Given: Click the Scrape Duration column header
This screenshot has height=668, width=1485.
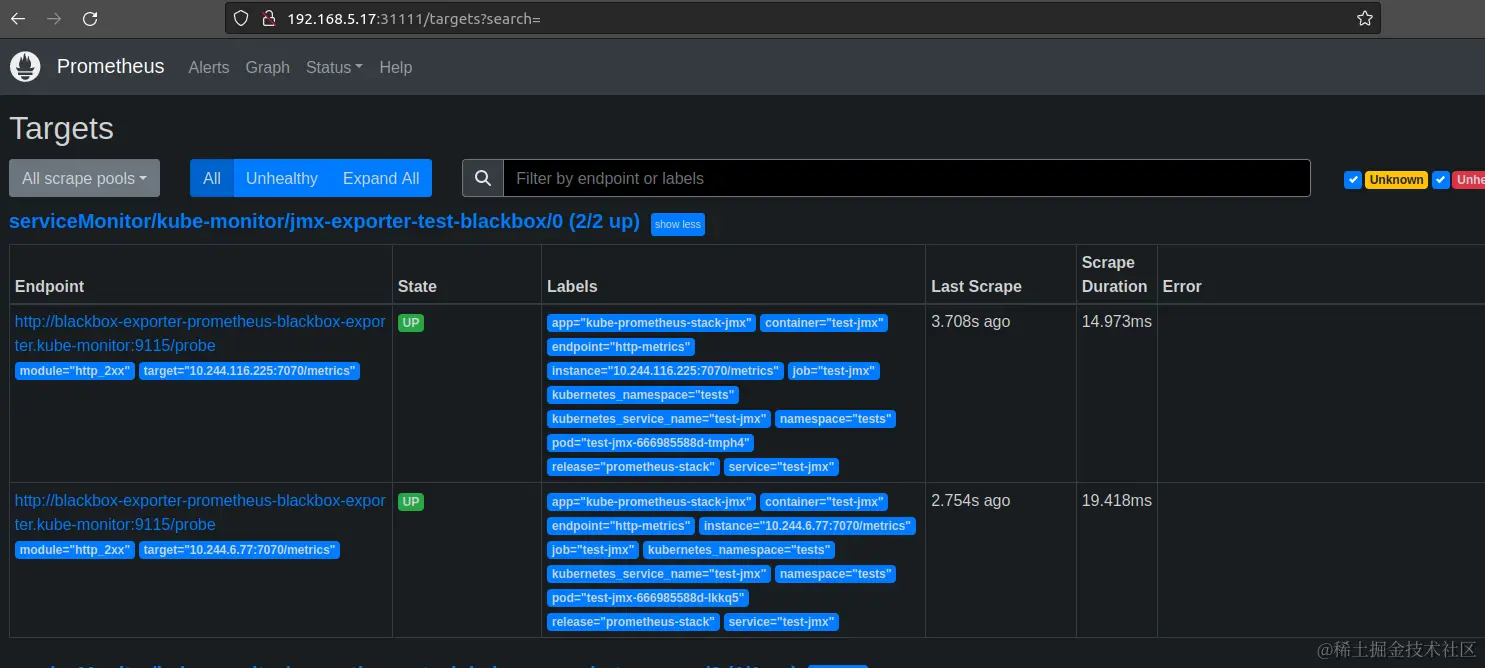Looking at the screenshot, I should click(x=1115, y=274).
